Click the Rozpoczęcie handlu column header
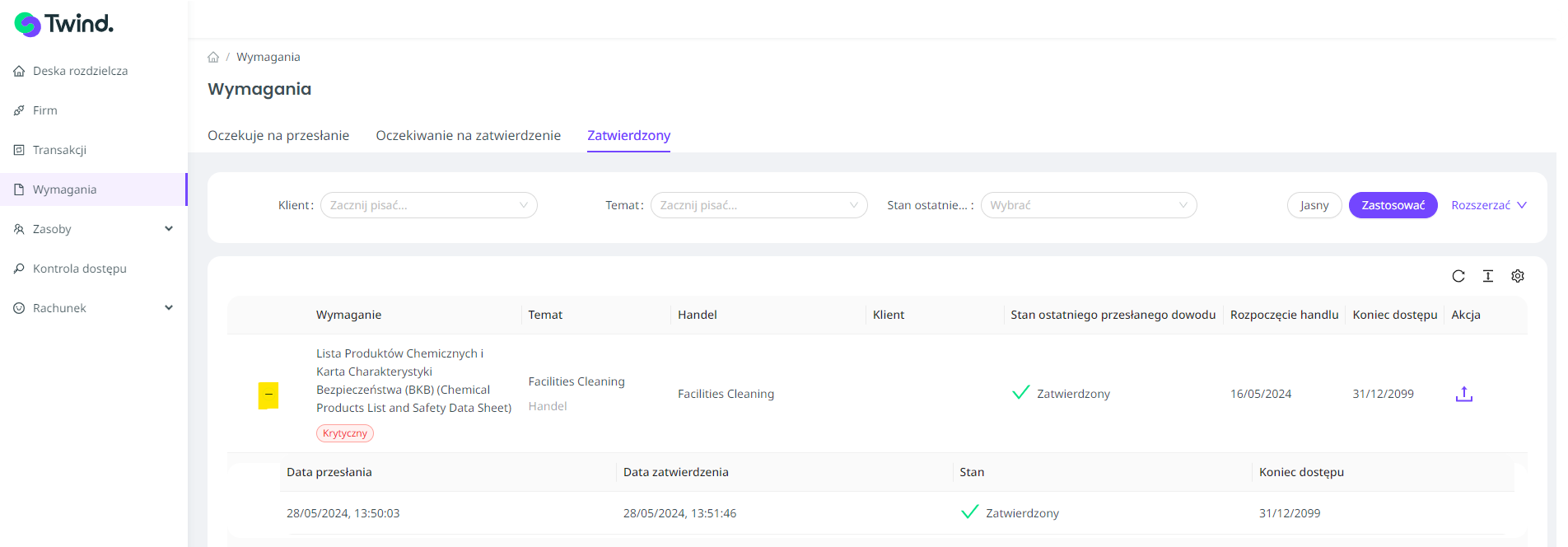1568x547 pixels. (x=1284, y=315)
